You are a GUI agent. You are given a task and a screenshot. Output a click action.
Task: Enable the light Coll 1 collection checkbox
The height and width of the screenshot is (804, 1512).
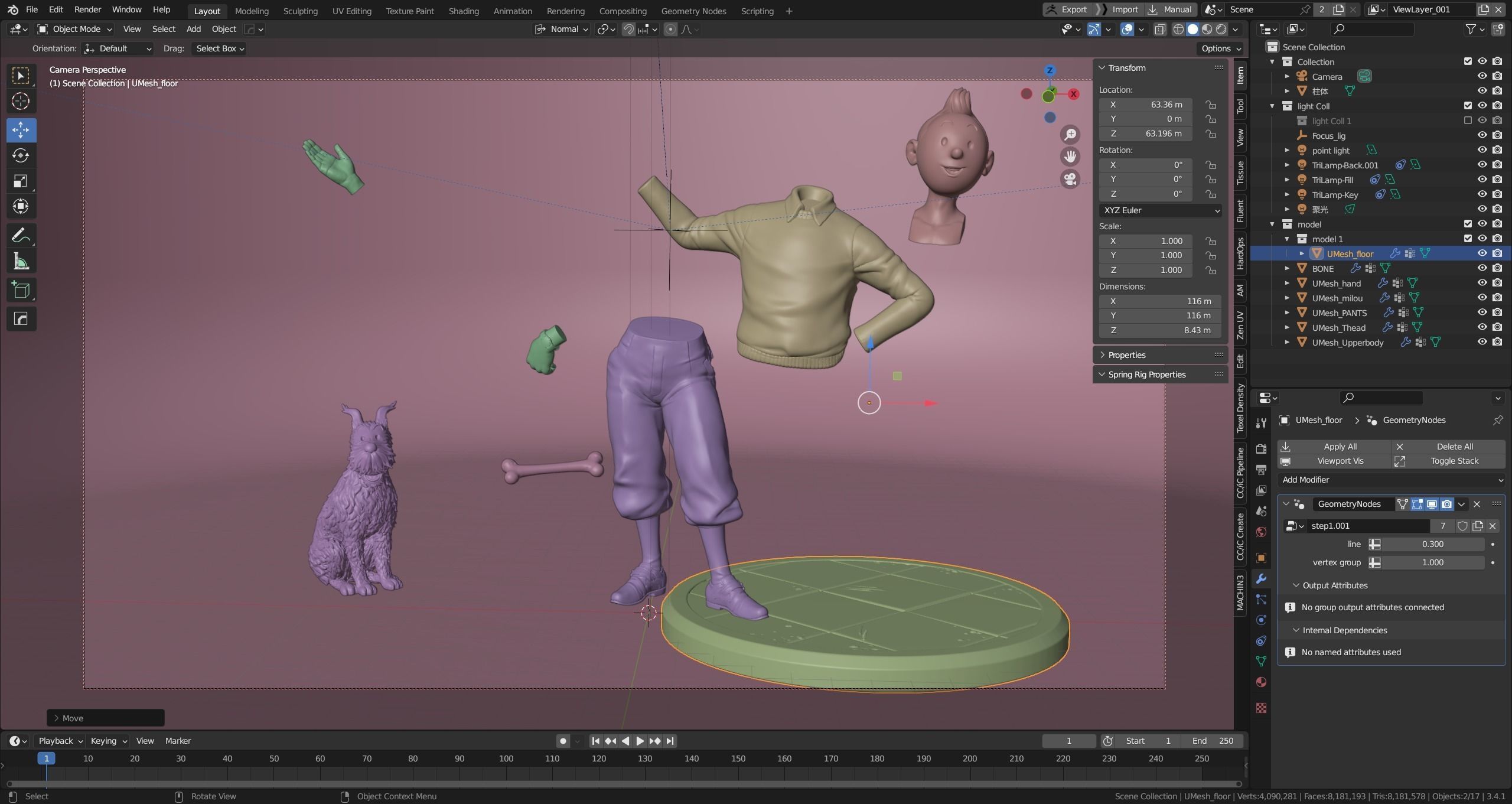coord(1468,121)
